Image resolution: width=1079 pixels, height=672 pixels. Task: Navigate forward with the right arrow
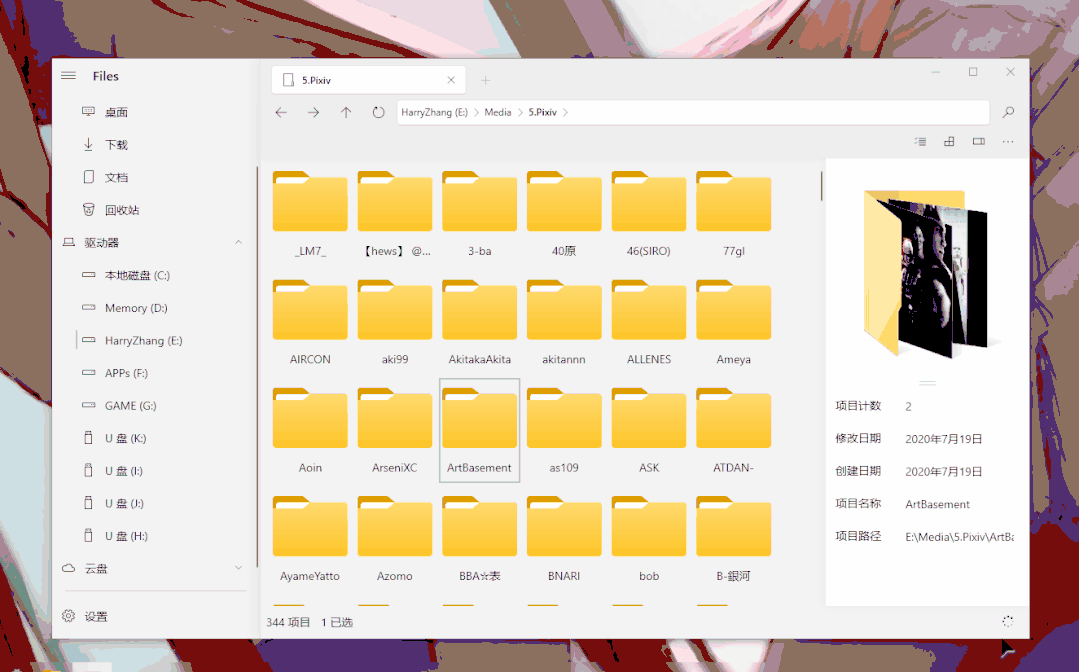313,112
